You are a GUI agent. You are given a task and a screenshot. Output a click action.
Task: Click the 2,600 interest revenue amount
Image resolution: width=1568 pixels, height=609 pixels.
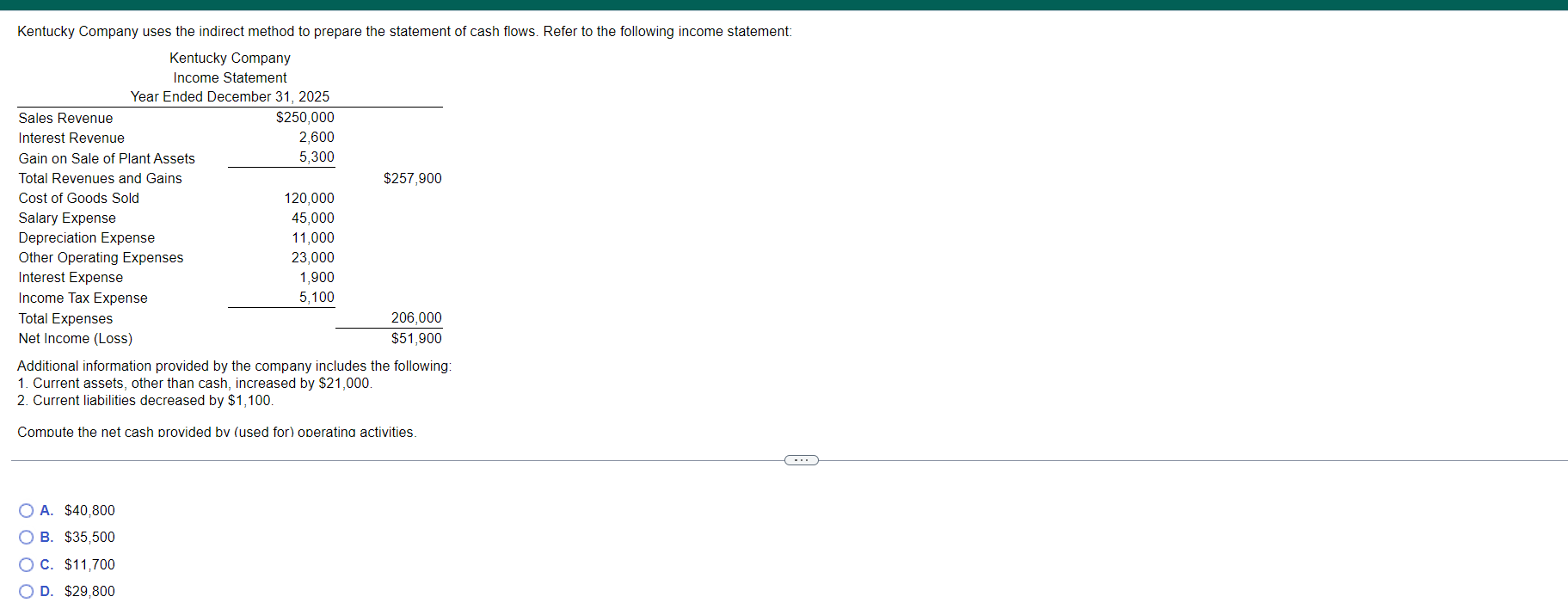pyautogui.click(x=317, y=138)
